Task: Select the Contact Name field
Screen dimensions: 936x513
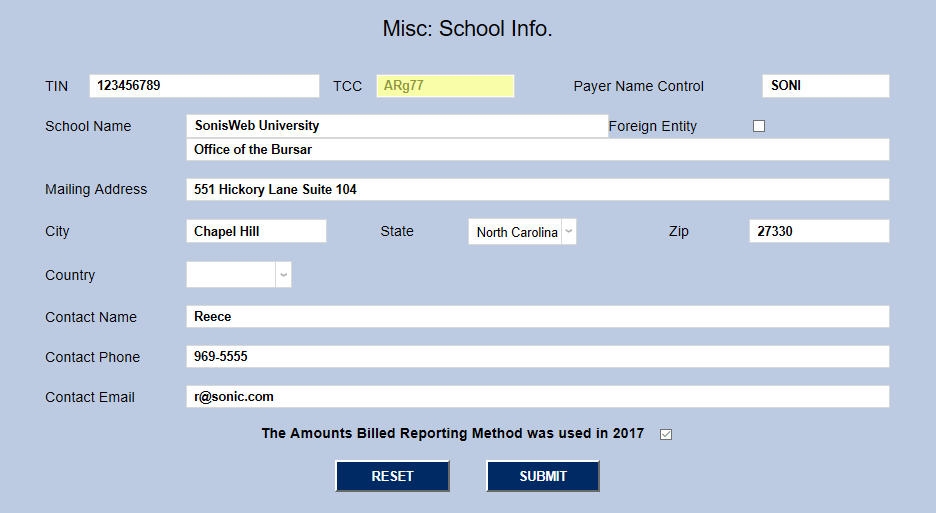Action: coord(537,316)
